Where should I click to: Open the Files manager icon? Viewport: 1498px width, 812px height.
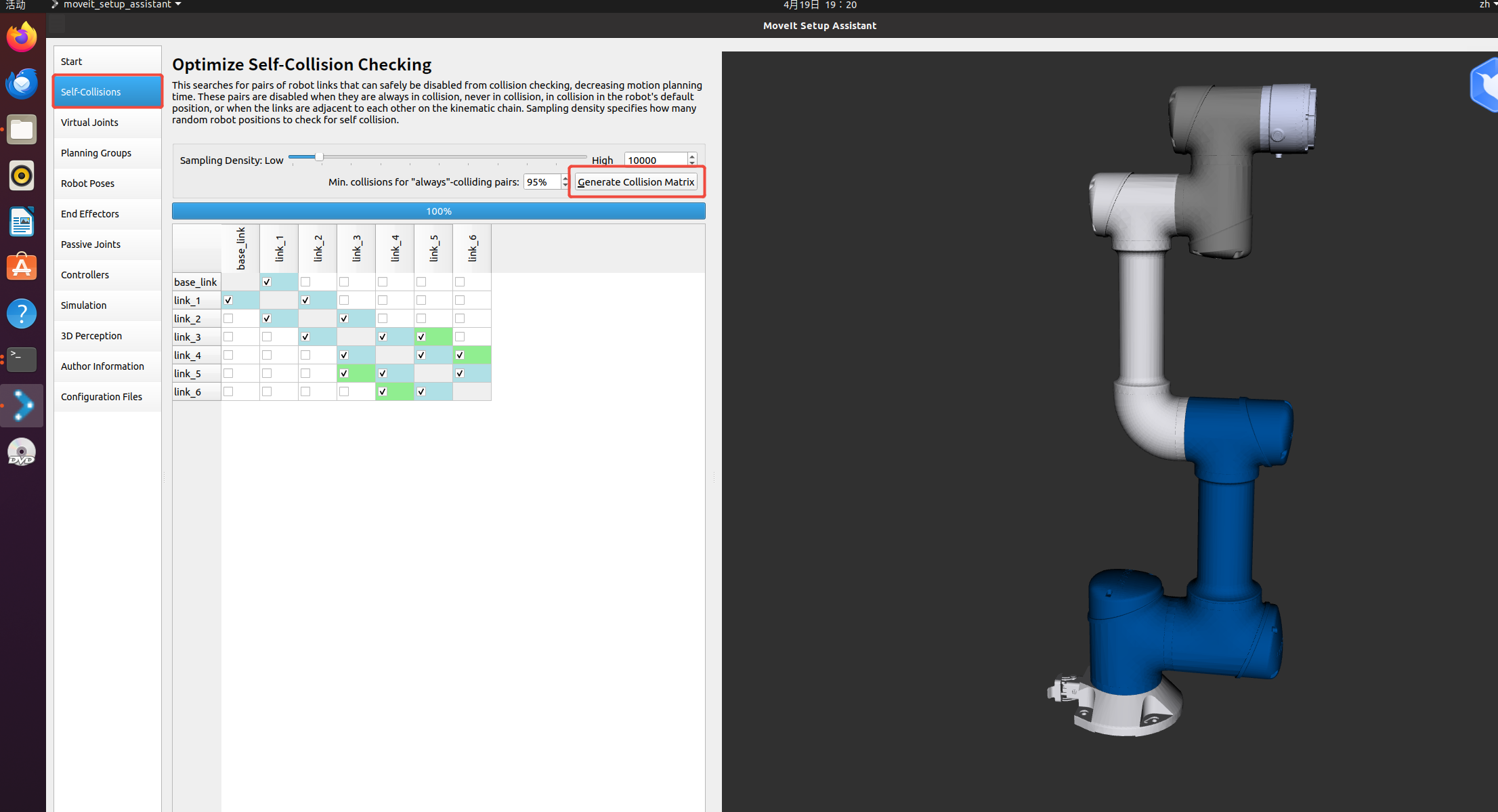[x=22, y=129]
